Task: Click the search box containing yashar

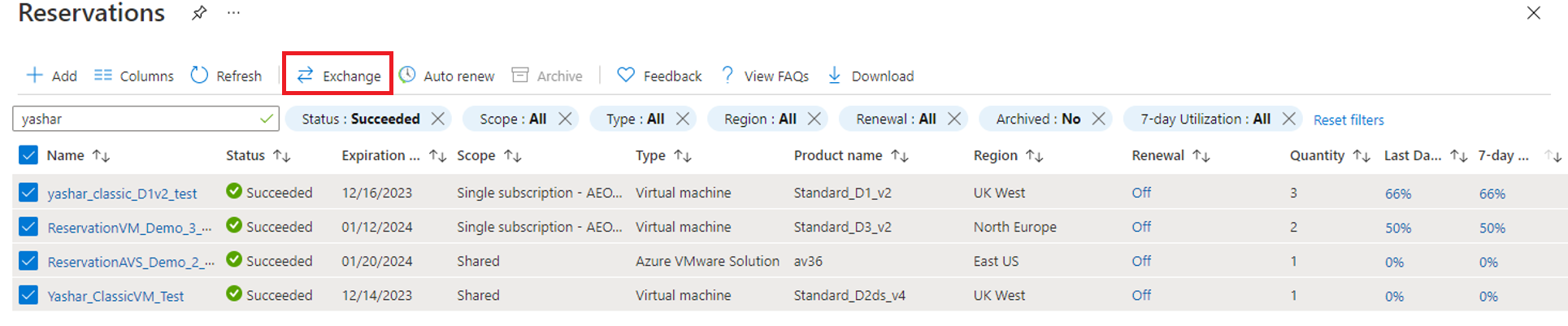Action: (x=138, y=119)
